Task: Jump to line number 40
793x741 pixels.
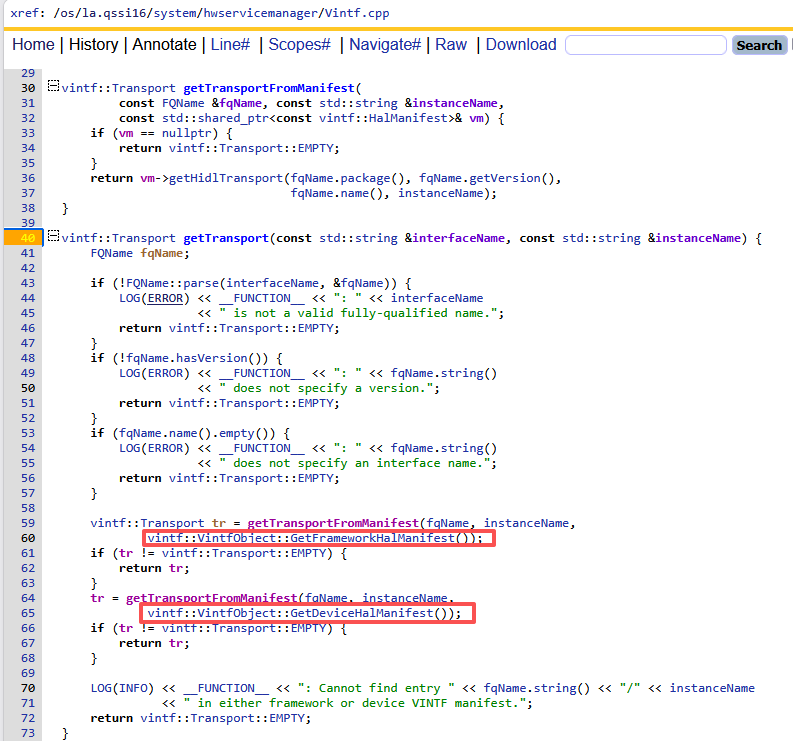Action: tap(28, 238)
